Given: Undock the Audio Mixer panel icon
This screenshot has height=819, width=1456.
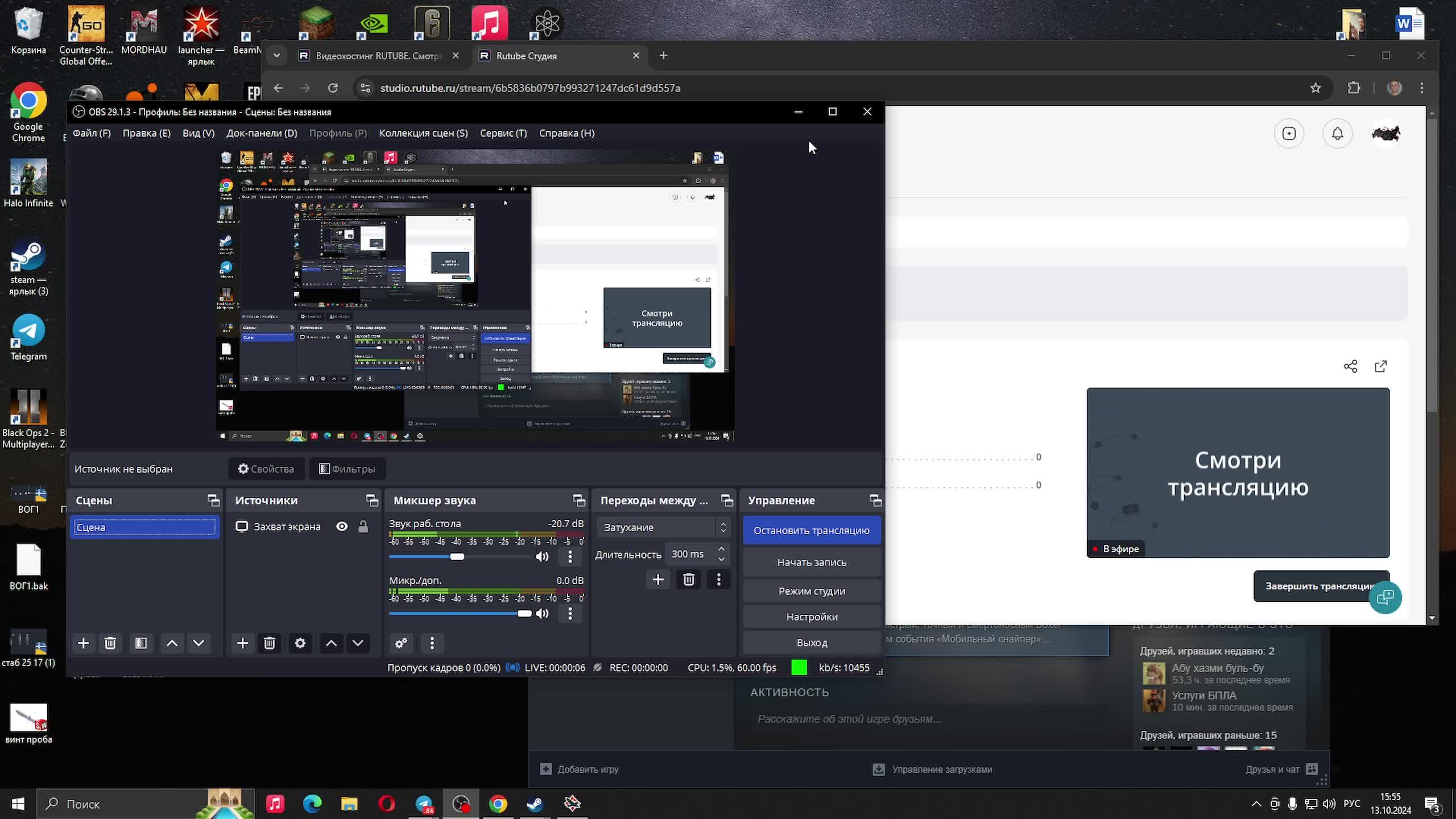Looking at the screenshot, I should 578,500.
